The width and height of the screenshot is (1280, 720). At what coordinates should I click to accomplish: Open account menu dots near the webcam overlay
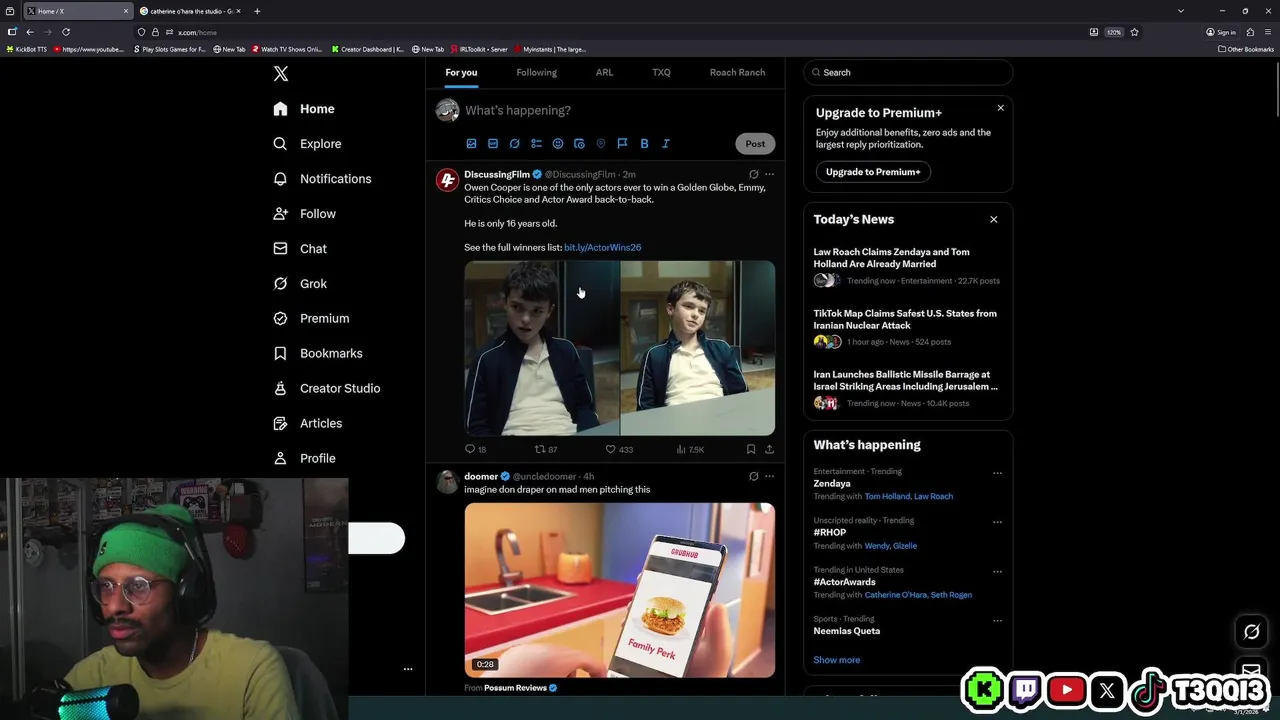[408, 669]
